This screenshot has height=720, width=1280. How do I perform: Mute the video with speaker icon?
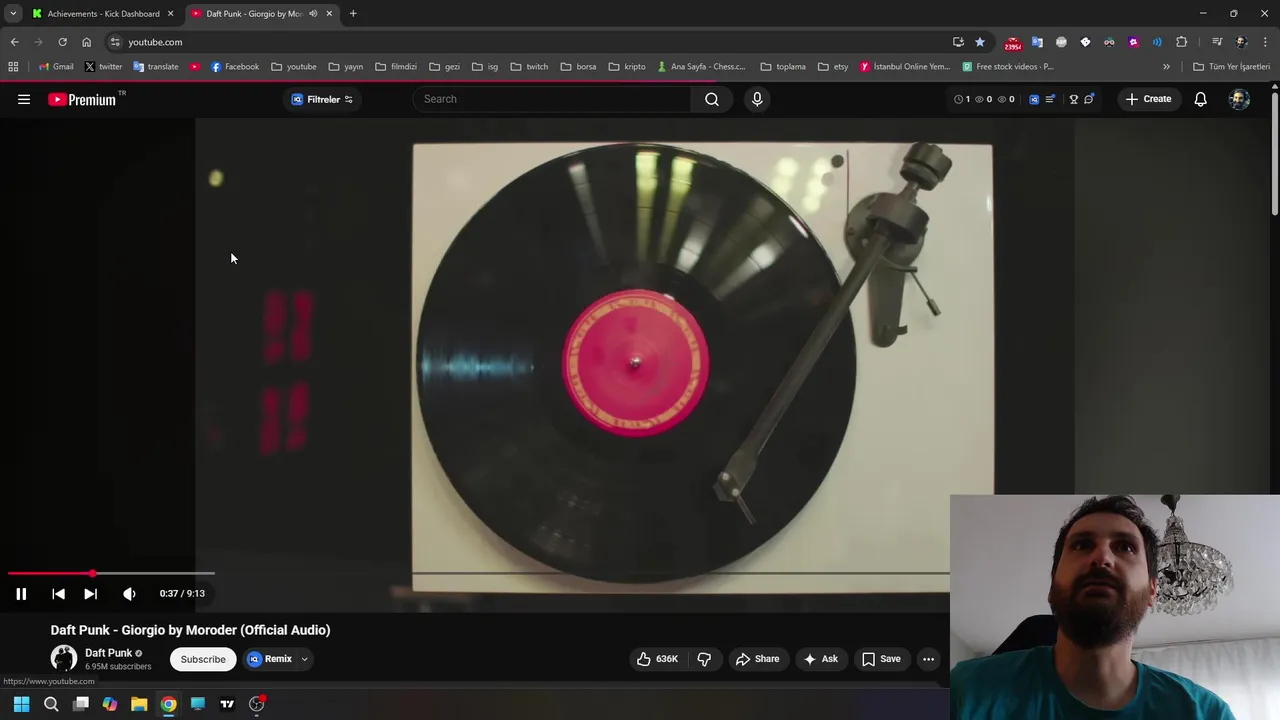[x=129, y=593]
